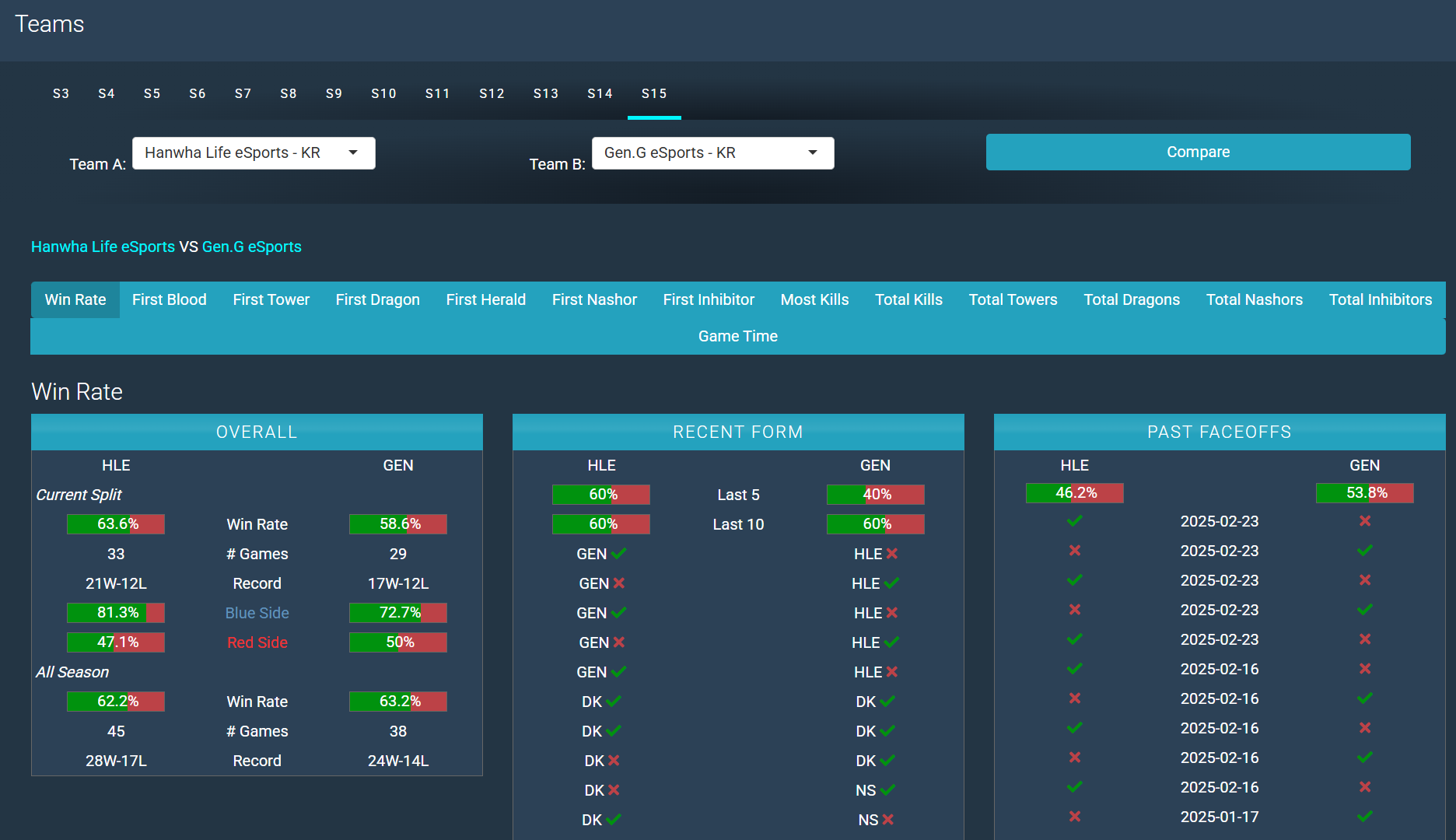
Task: Click the GEN column NS win checkmark
Action: point(888,790)
